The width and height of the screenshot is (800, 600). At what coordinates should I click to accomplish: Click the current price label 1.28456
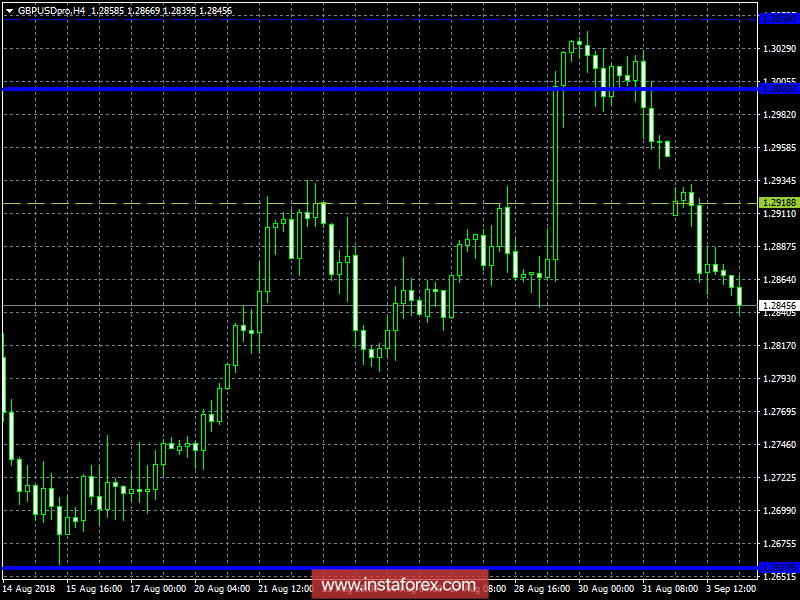(779, 306)
